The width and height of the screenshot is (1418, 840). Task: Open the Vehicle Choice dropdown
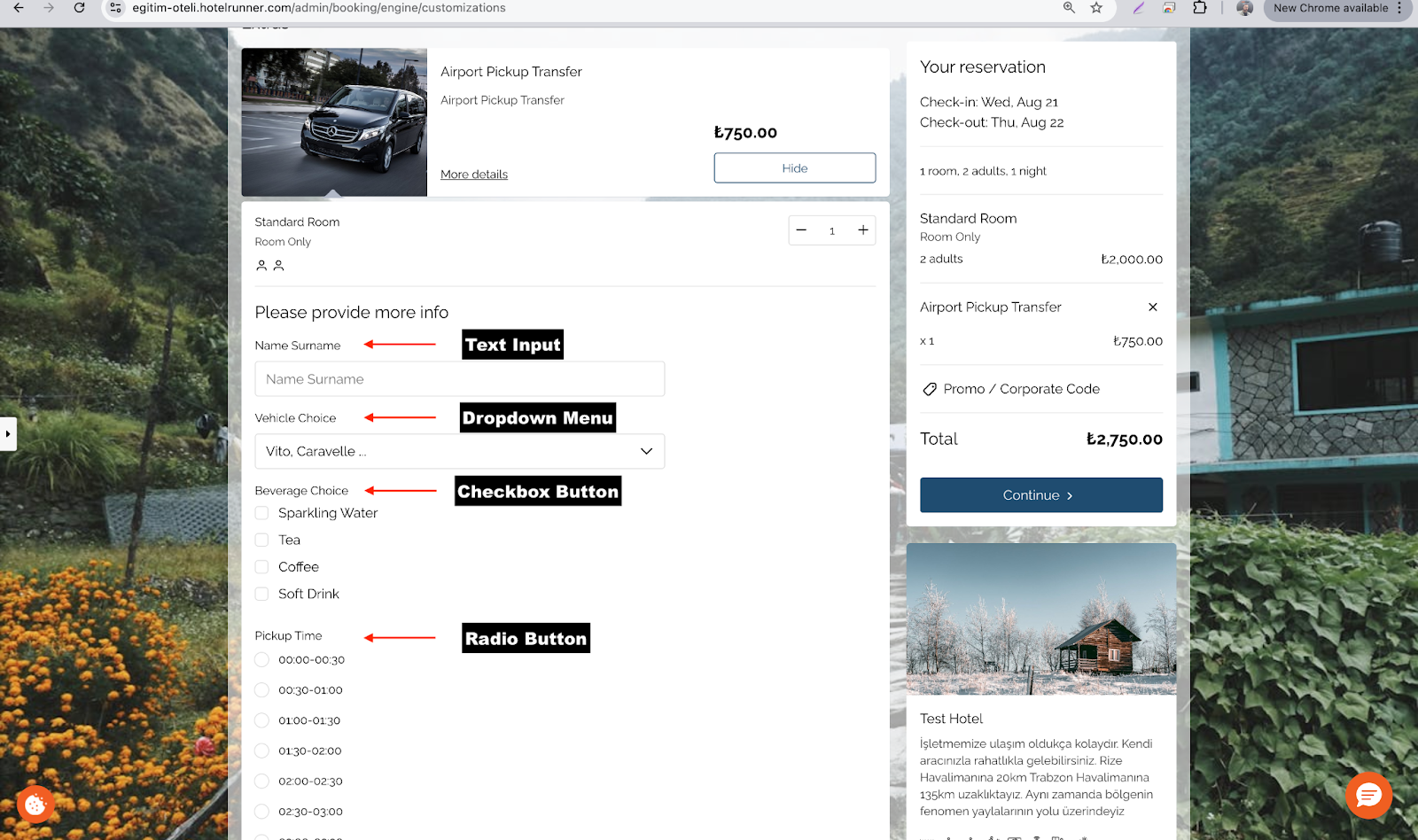(x=459, y=451)
